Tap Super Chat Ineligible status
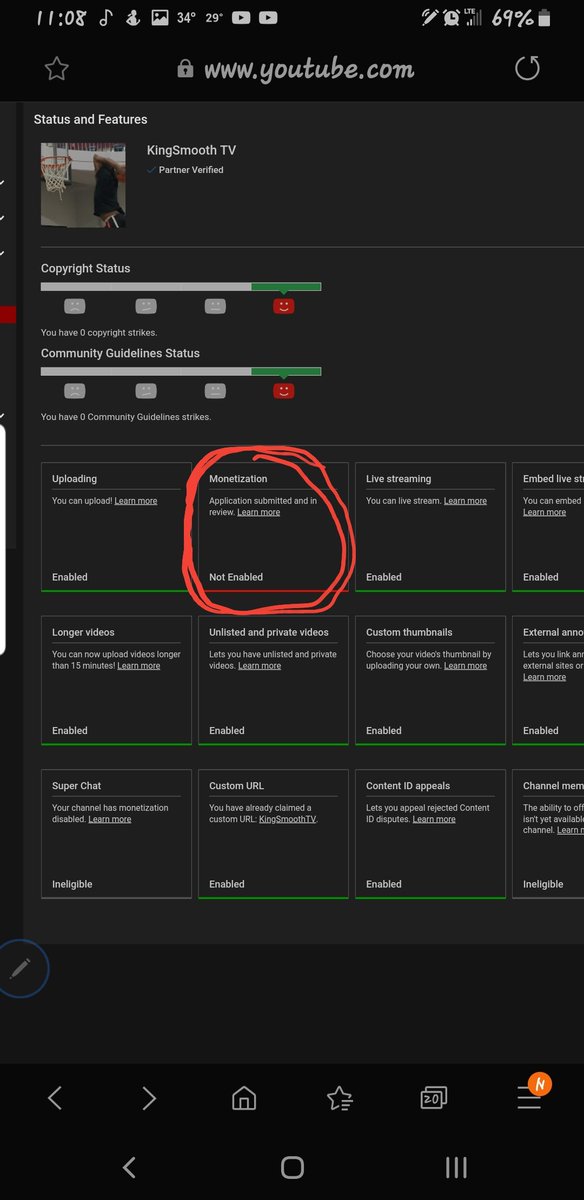The width and height of the screenshot is (584, 1200). [x=72, y=884]
